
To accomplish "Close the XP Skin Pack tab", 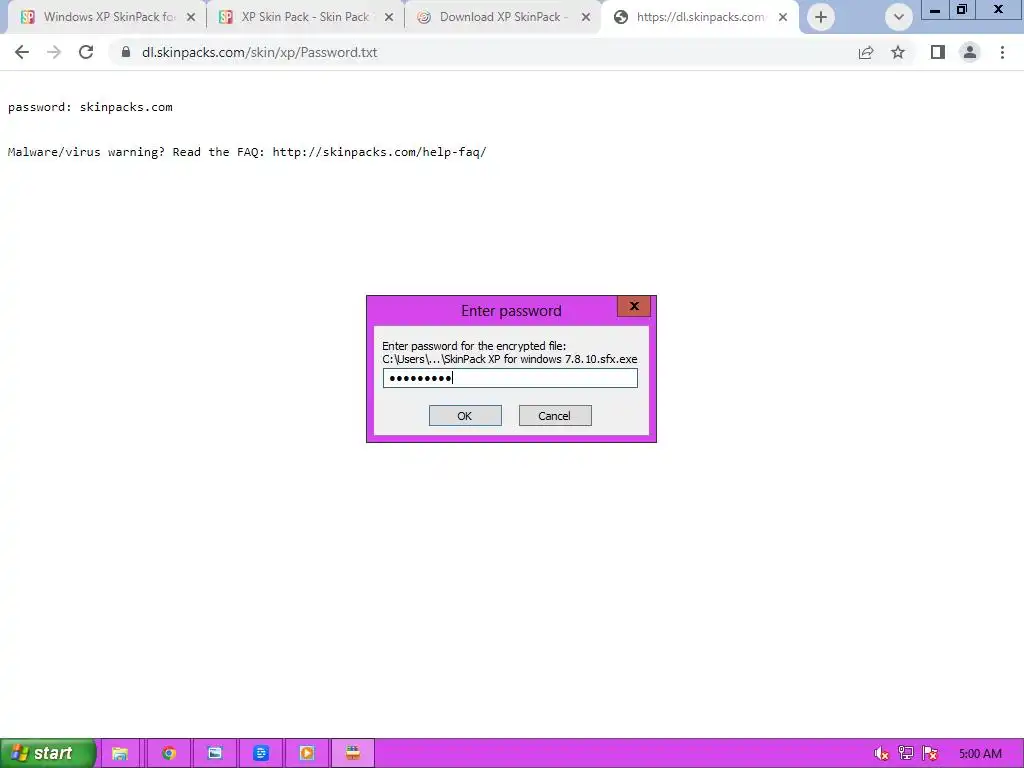I will pos(389,17).
